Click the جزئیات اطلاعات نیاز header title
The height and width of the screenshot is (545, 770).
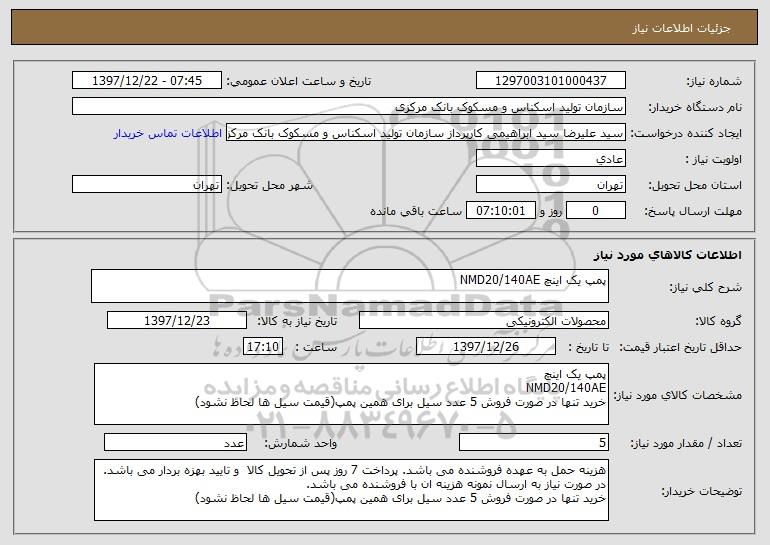681,28
